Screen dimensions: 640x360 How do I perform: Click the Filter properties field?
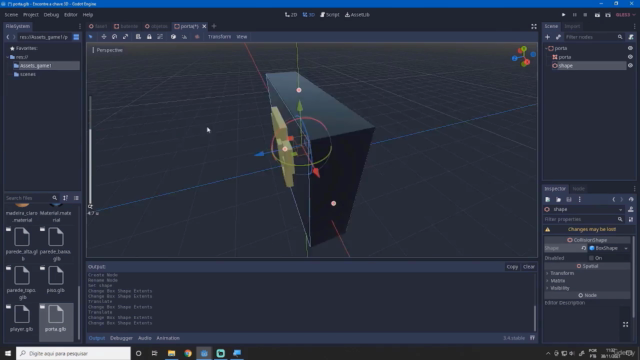pyautogui.click(x=584, y=219)
